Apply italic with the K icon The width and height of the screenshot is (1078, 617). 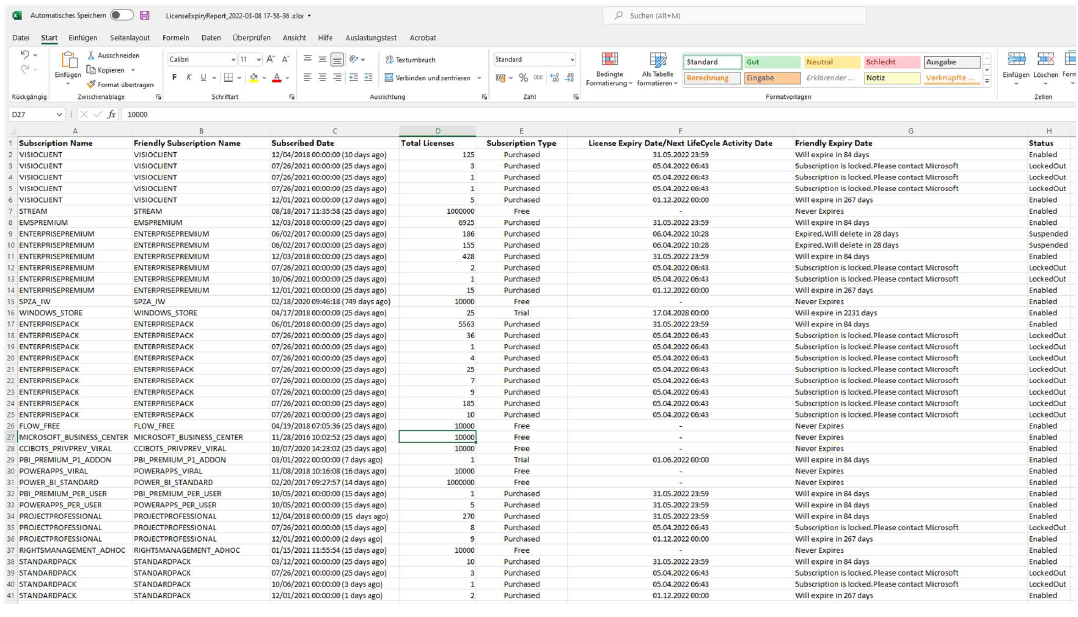coord(189,78)
